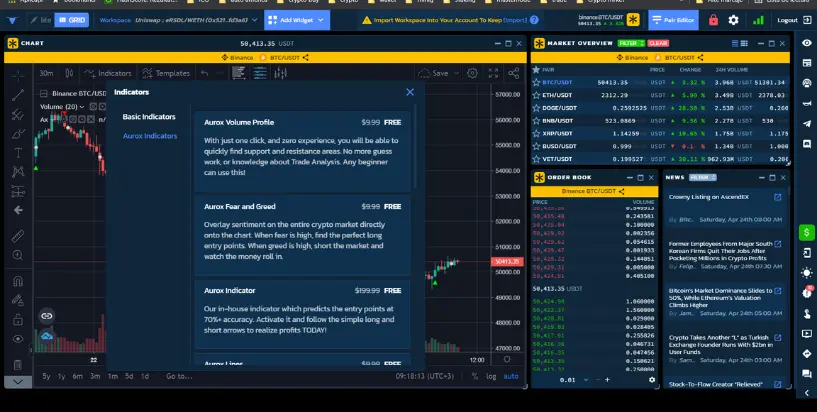Screen dimensions: 817x412
Task: Open Crowny Listing news external link
Action: [x=777, y=197]
